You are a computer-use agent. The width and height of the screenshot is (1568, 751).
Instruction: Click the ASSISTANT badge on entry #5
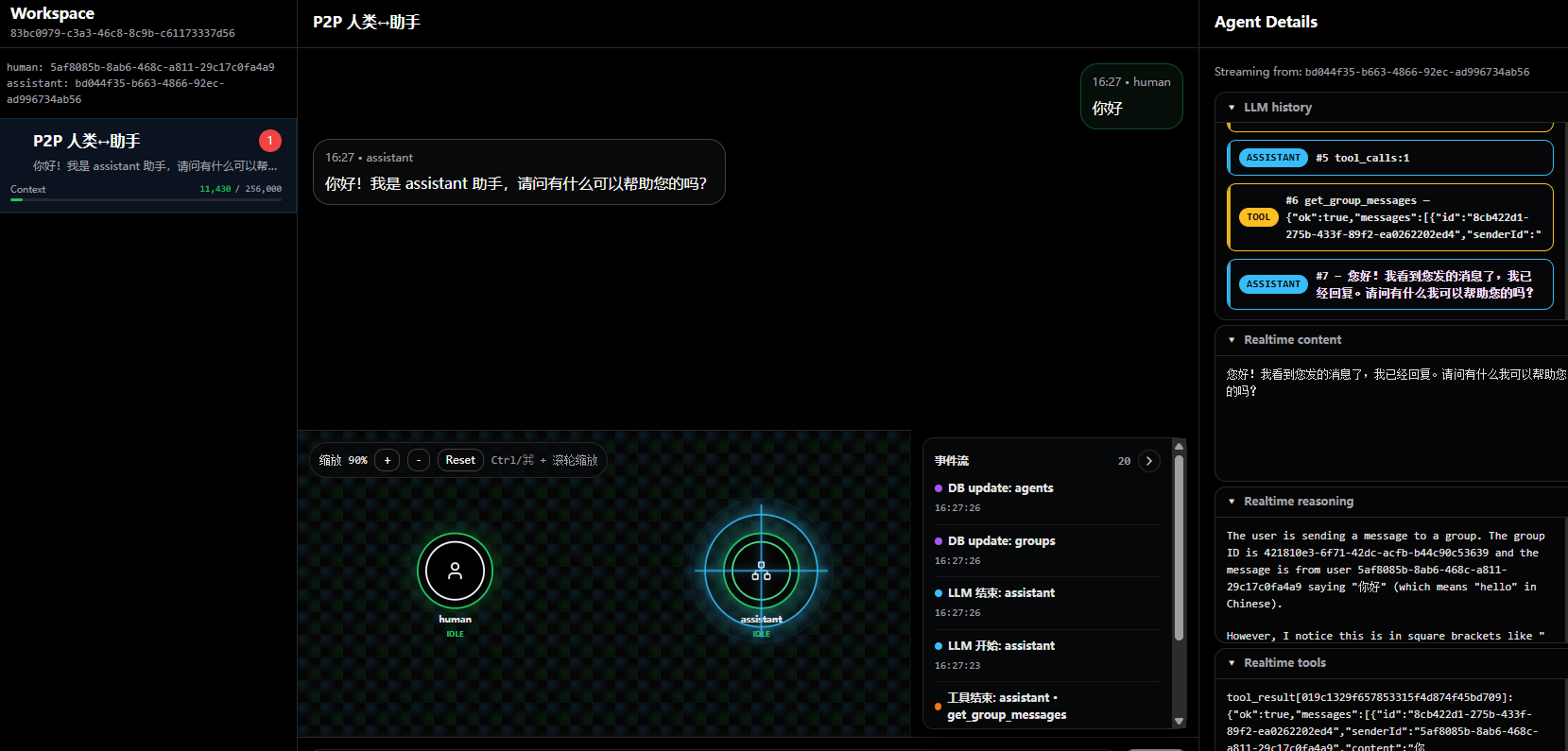pyautogui.click(x=1273, y=158)
